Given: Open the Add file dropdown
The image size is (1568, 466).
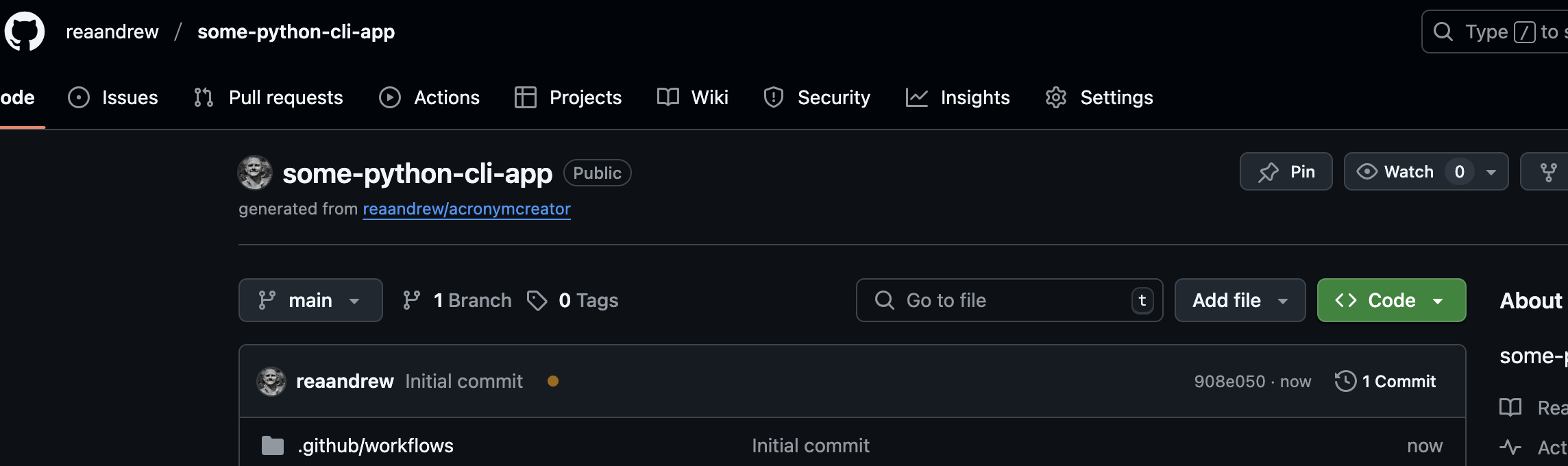Looking at the screenshot, I should [x=1240, y=300].
